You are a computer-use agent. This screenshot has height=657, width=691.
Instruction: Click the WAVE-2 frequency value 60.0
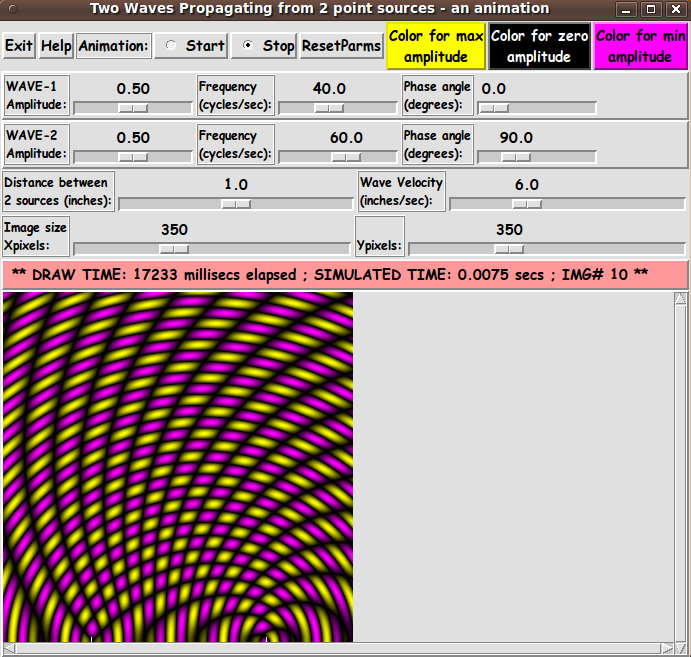click(x=346, y=137)
